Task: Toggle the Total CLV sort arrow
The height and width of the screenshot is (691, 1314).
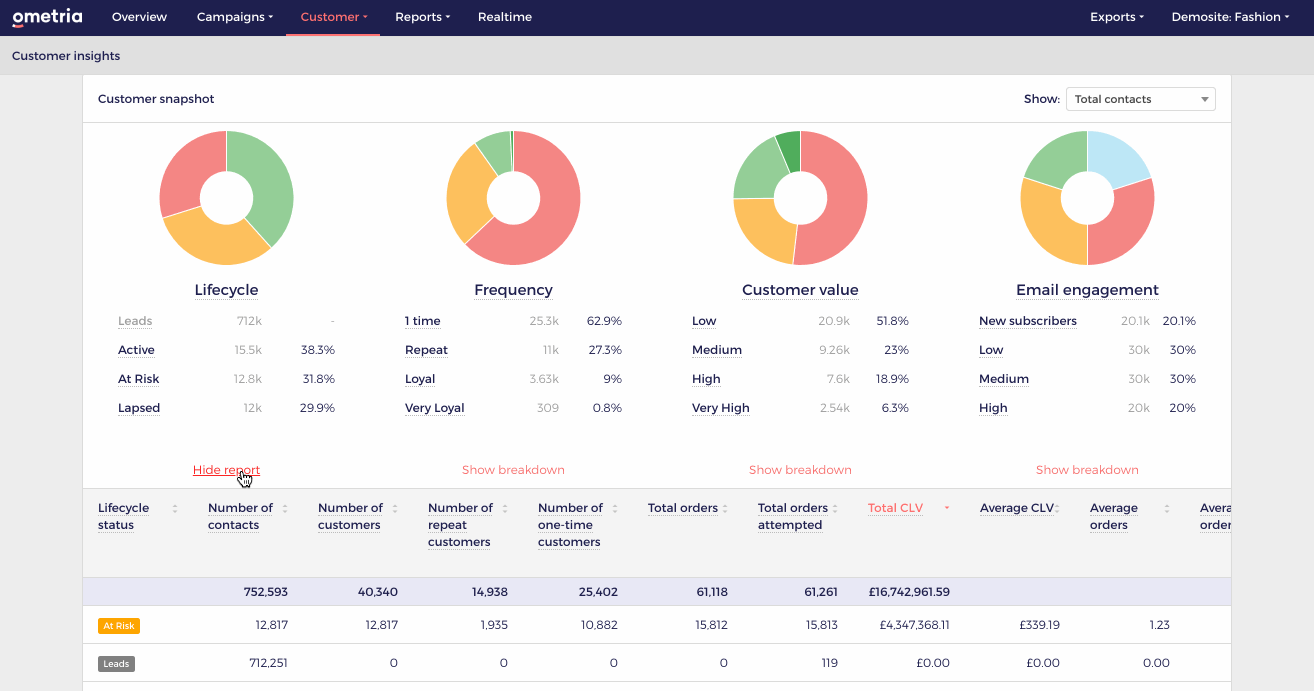Action: 945,508
